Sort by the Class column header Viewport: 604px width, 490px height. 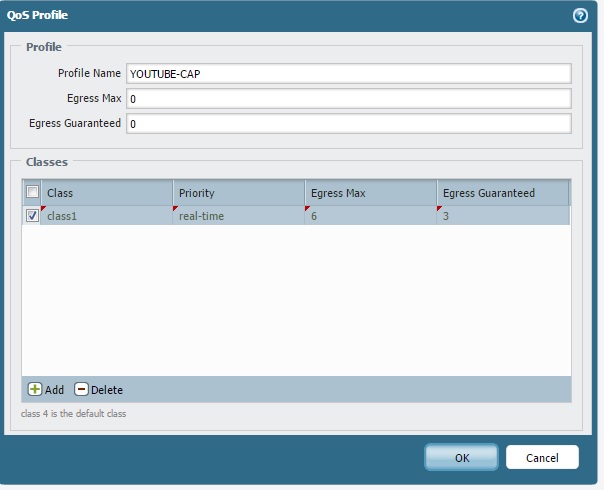pos(105,192)
